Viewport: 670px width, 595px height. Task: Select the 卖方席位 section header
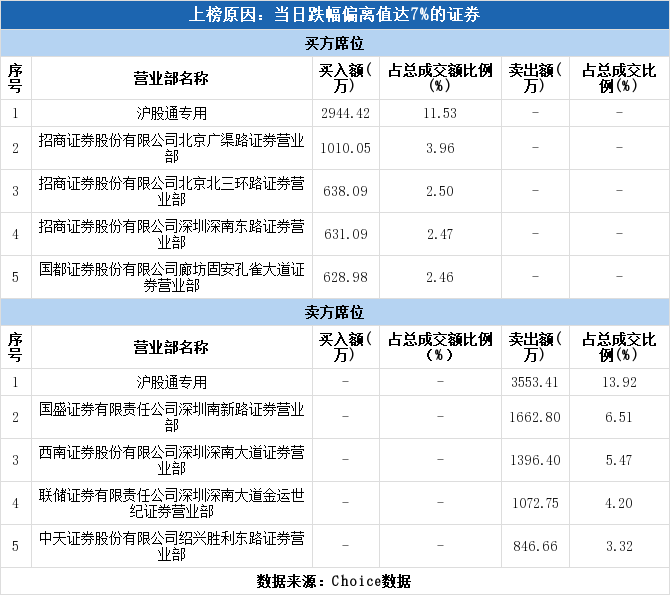click(x=335, y=312)
